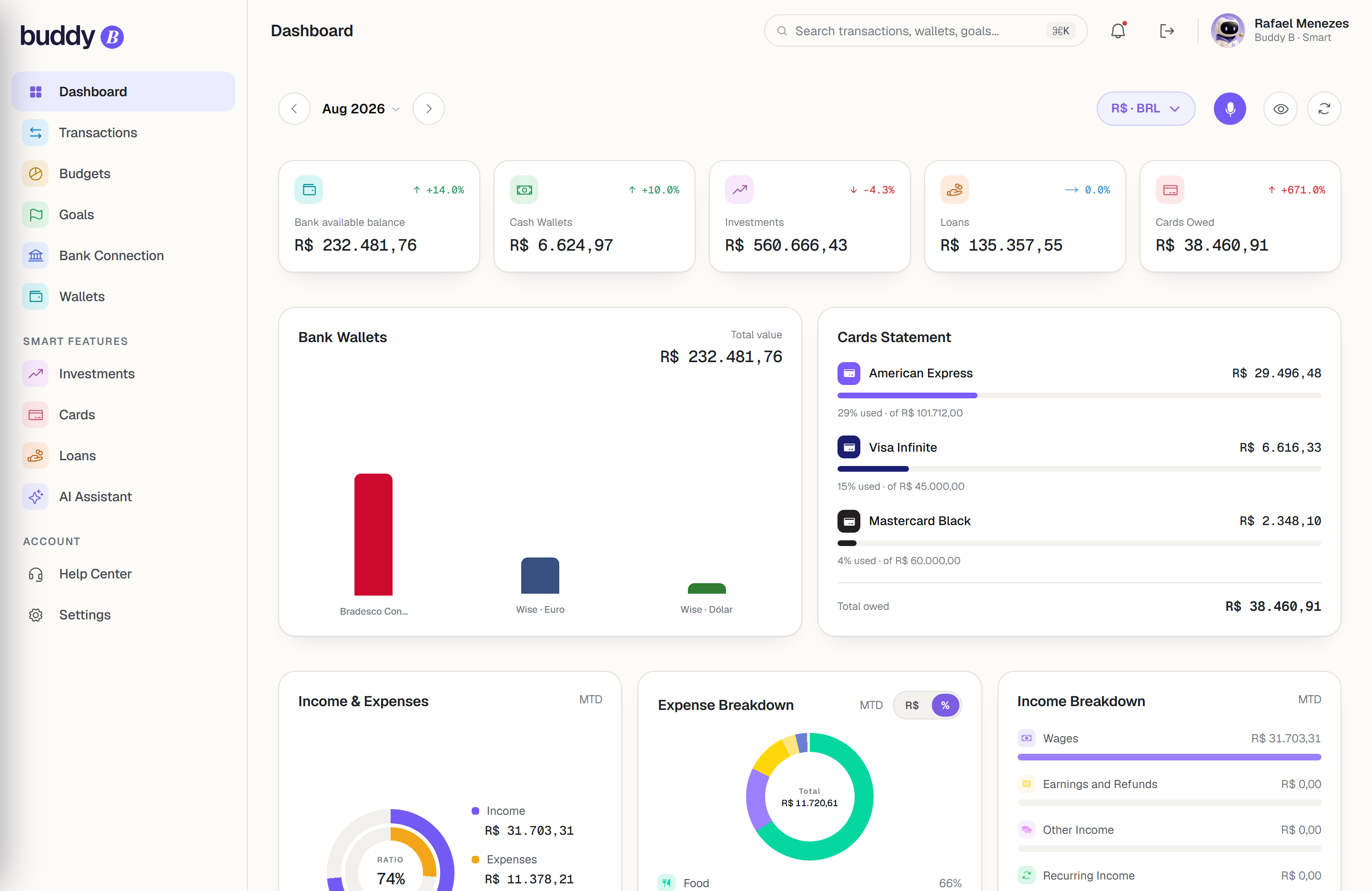Navigate to Goals page
1372x891 pixels.
[123, 214]
